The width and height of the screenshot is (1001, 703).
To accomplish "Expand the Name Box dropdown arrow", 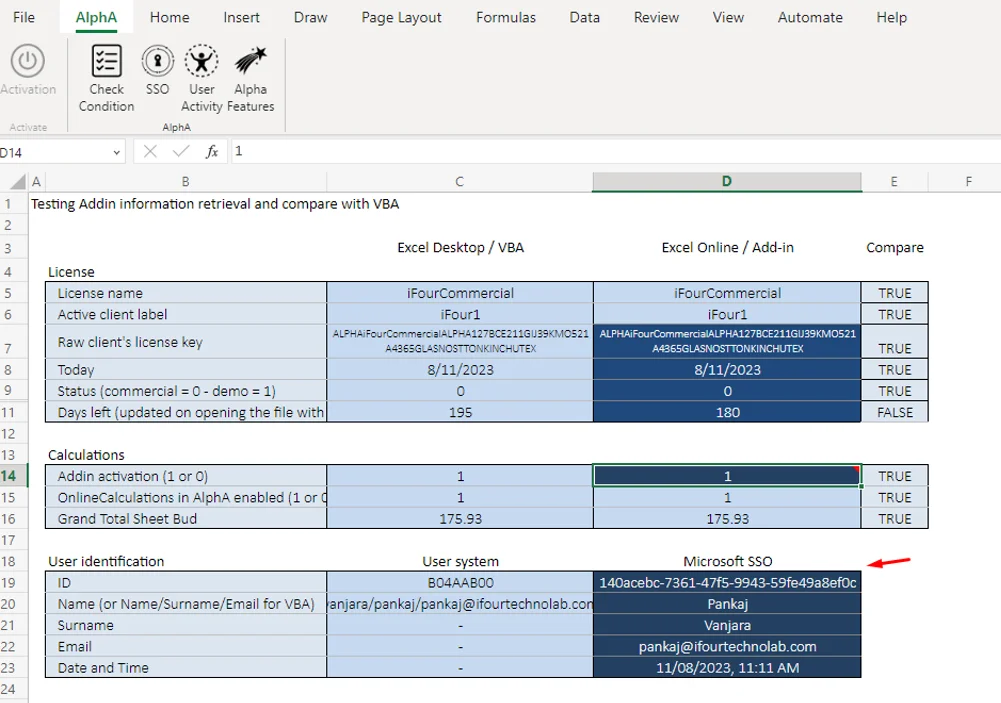I will [x=116, y=153].
